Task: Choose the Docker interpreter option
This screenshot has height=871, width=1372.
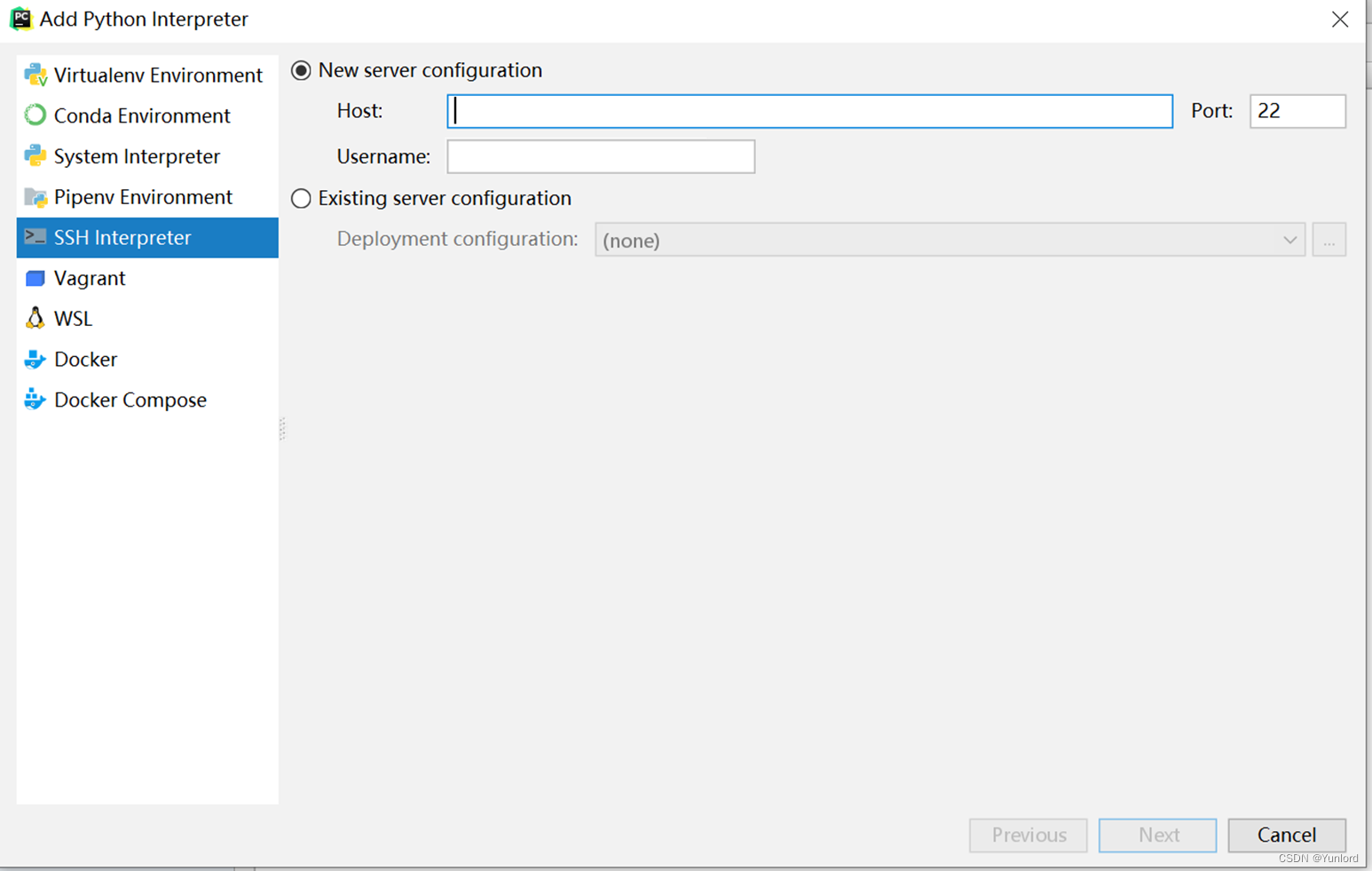Action: coord(147,360)
